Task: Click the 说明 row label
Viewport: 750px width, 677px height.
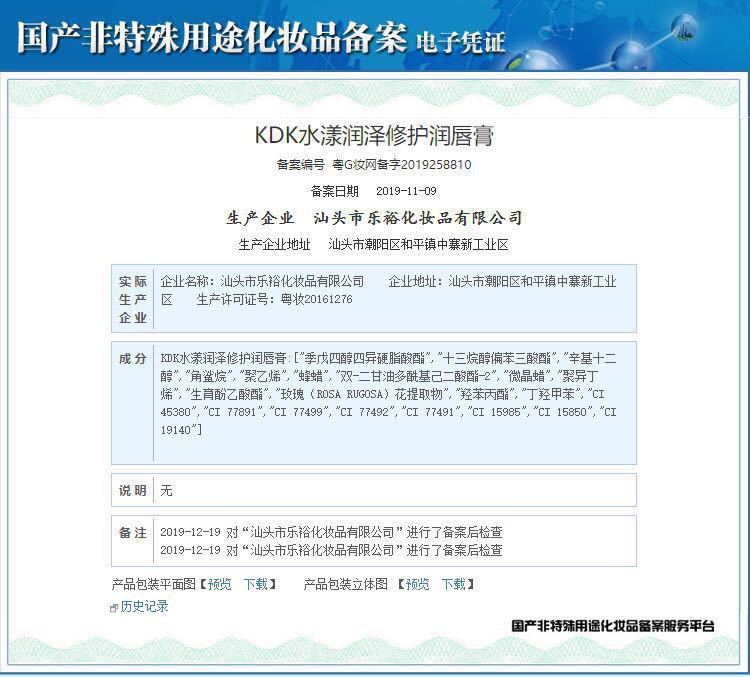Action: click(132, 490)
